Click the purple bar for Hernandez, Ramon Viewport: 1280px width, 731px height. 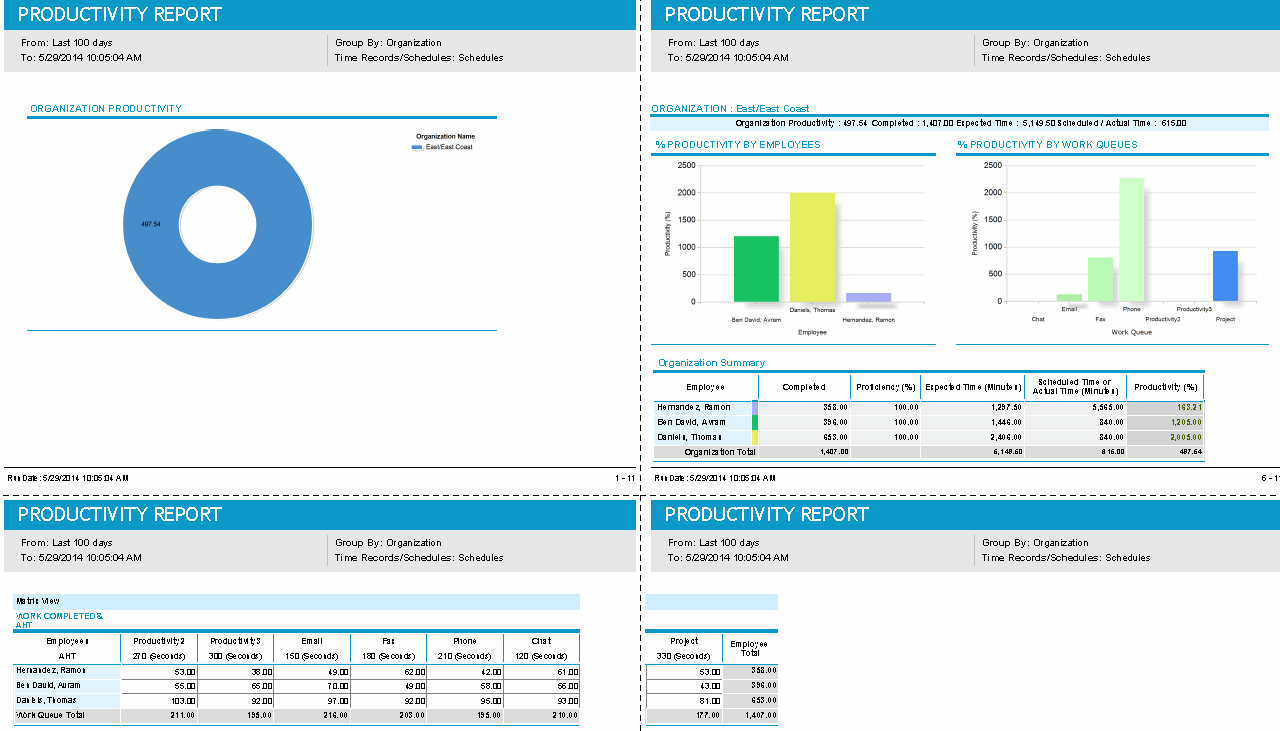[871, 297]
